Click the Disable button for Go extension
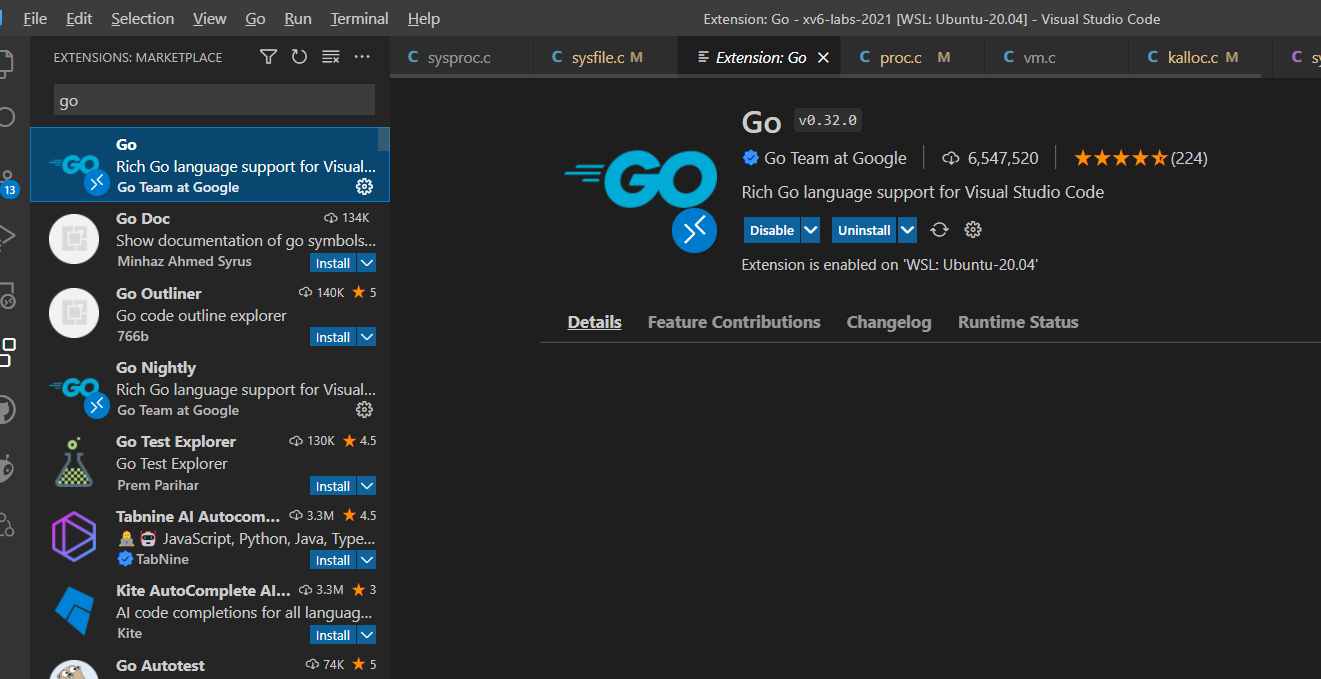This screenshot has width=1321, height=679. point(772,230)
